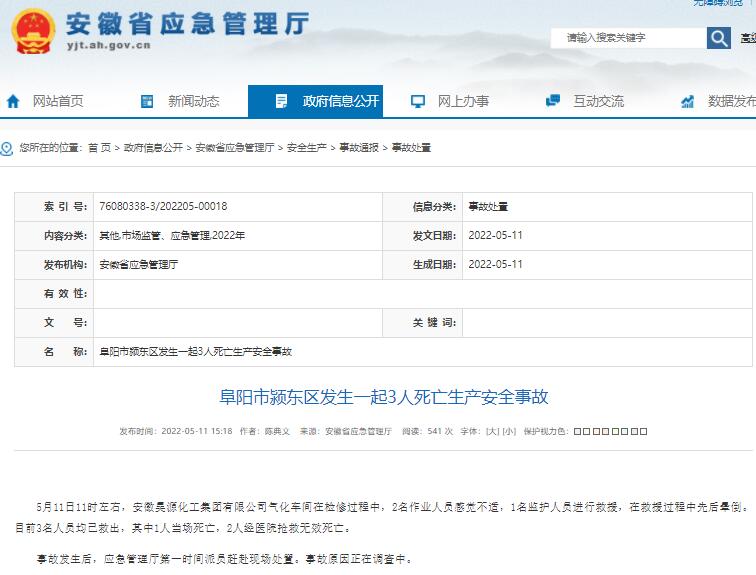Pick the last eye-protection color swatch

coord(642,431)
